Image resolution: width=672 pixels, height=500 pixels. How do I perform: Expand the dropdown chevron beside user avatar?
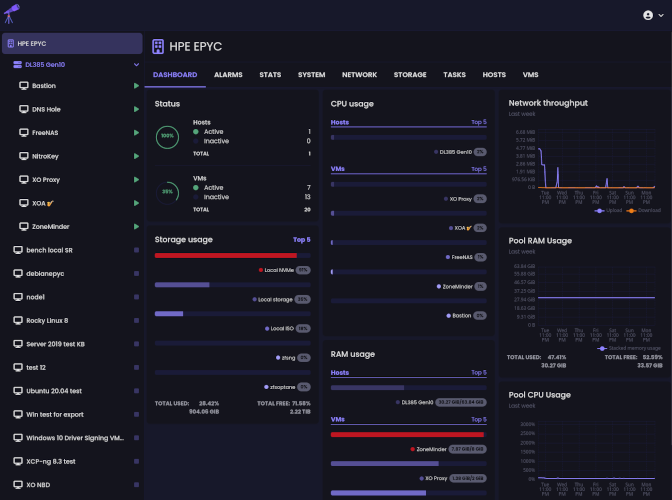[662, 15]
